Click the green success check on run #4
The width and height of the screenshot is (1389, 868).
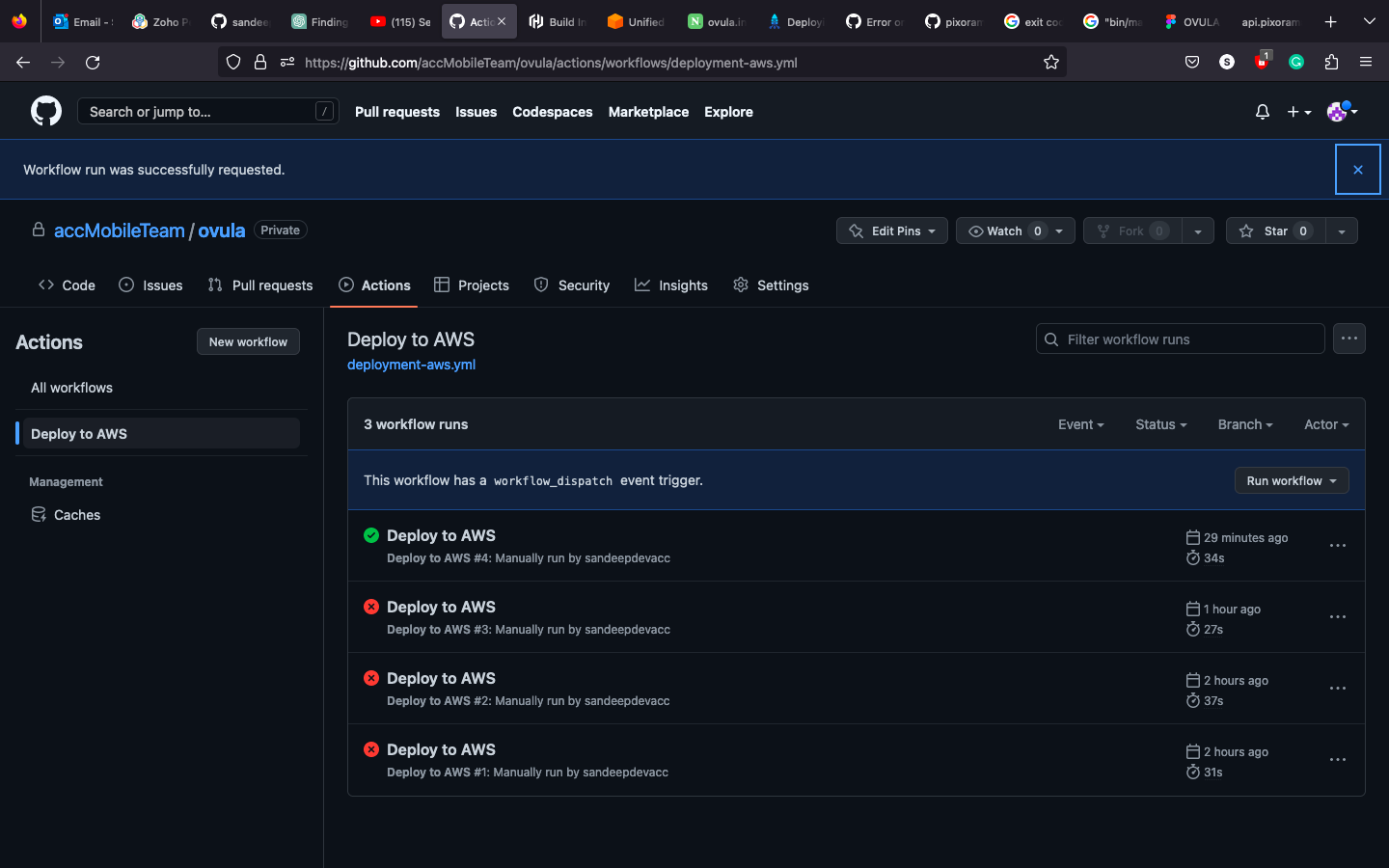[371, 535]
